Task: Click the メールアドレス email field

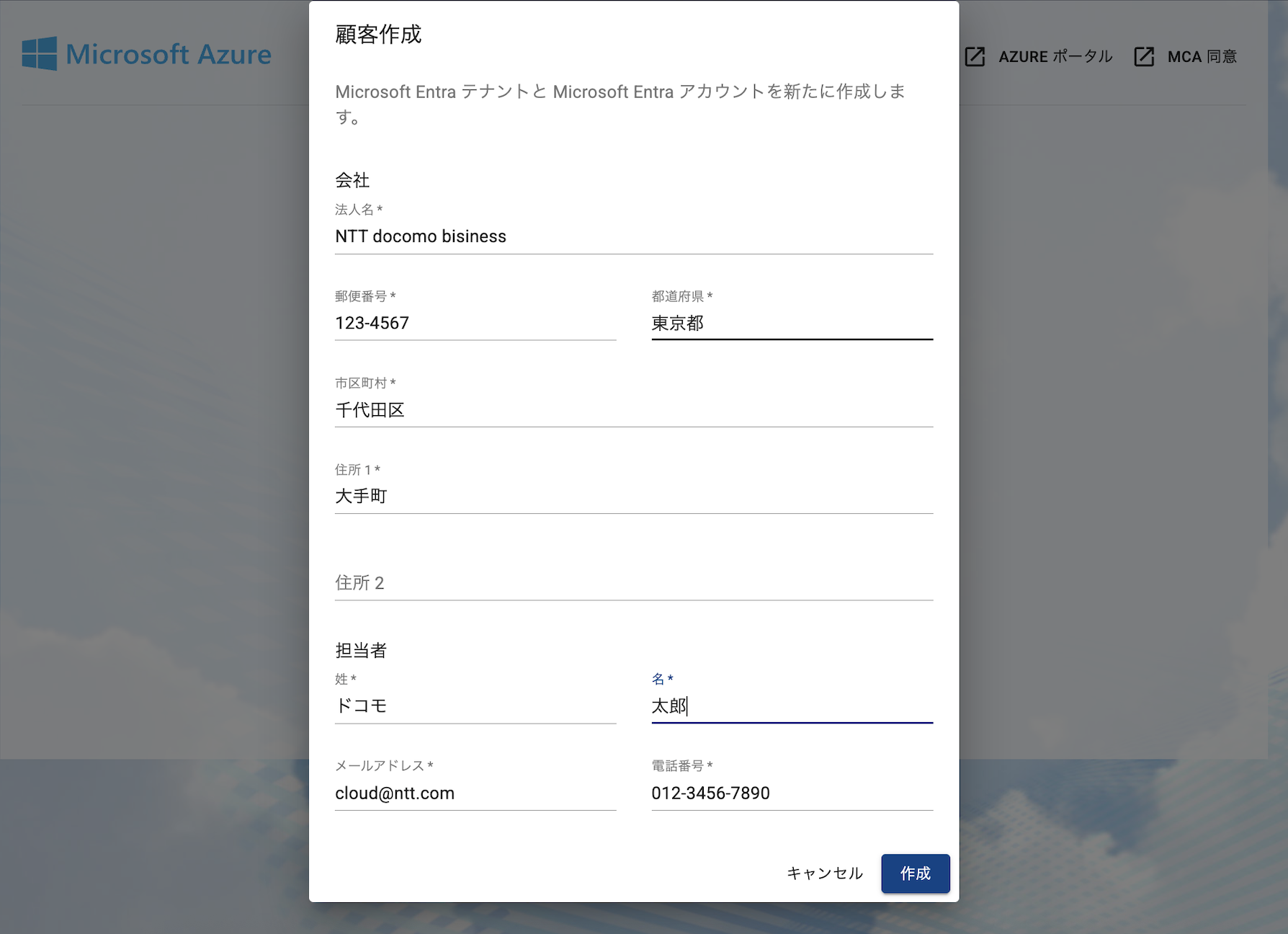Action: click(475, 793)
